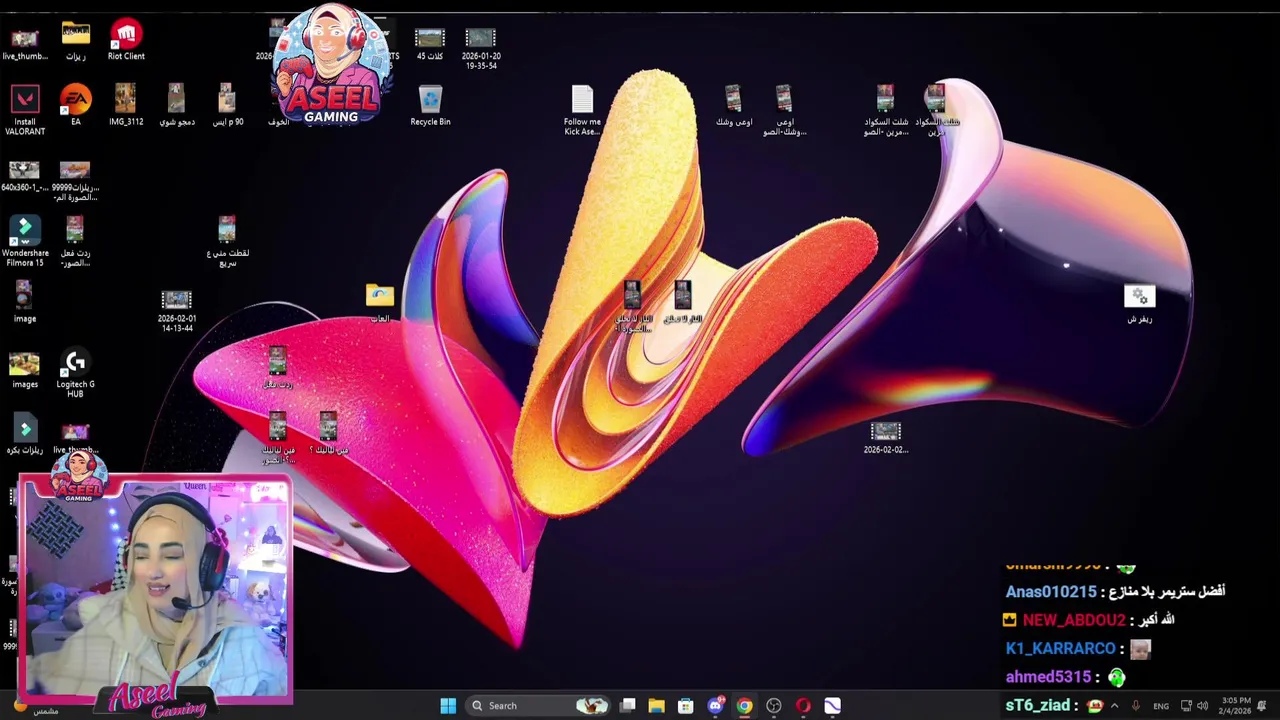Select the 'Follow me Kick Ase...' text file
The image size is (1280, 720).
pos(582,110)
